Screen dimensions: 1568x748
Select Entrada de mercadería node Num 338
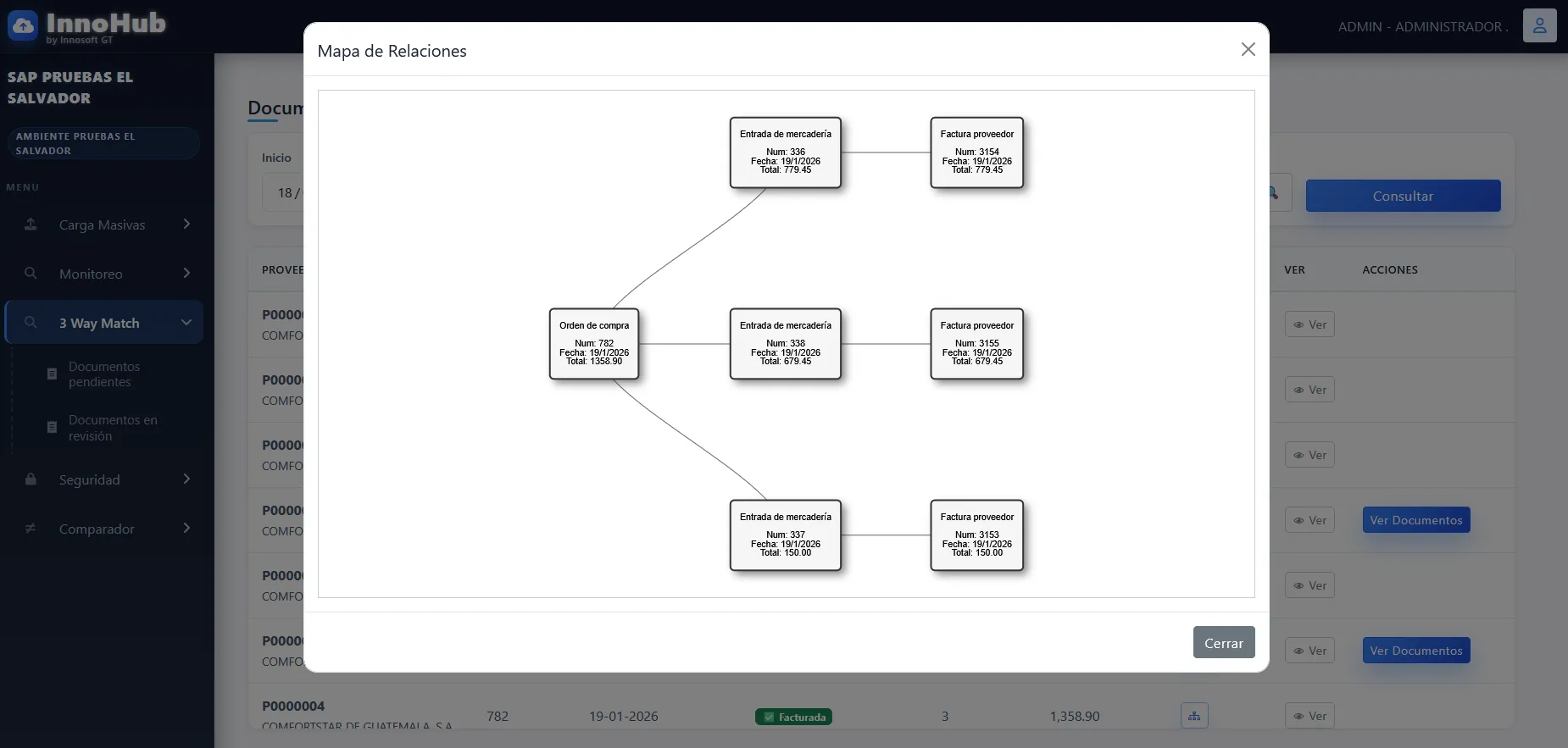(x=786, y=344)
